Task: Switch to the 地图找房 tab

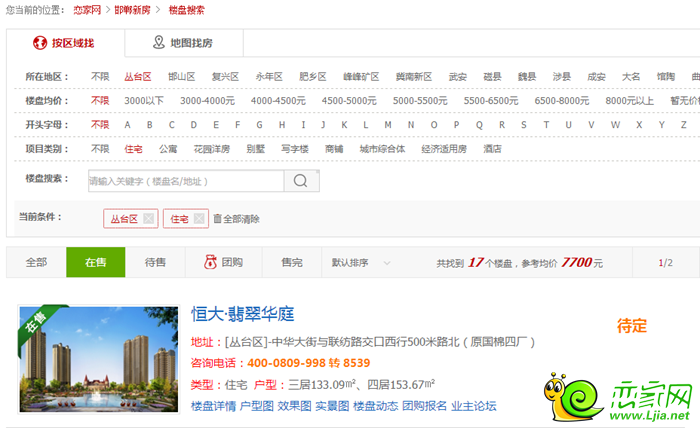Action: tap(184, 43)
